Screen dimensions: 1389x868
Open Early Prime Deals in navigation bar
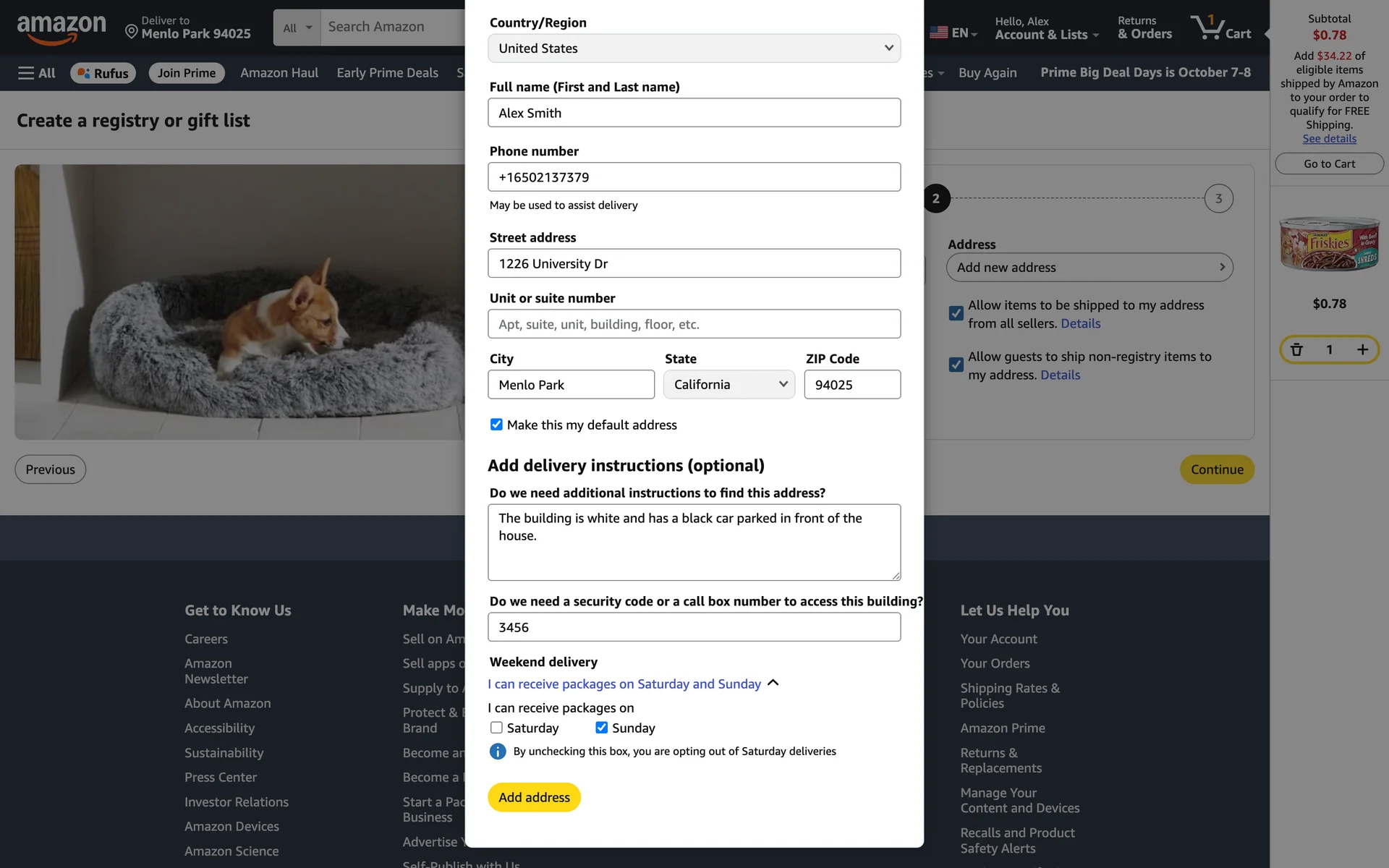coord(387,73)
